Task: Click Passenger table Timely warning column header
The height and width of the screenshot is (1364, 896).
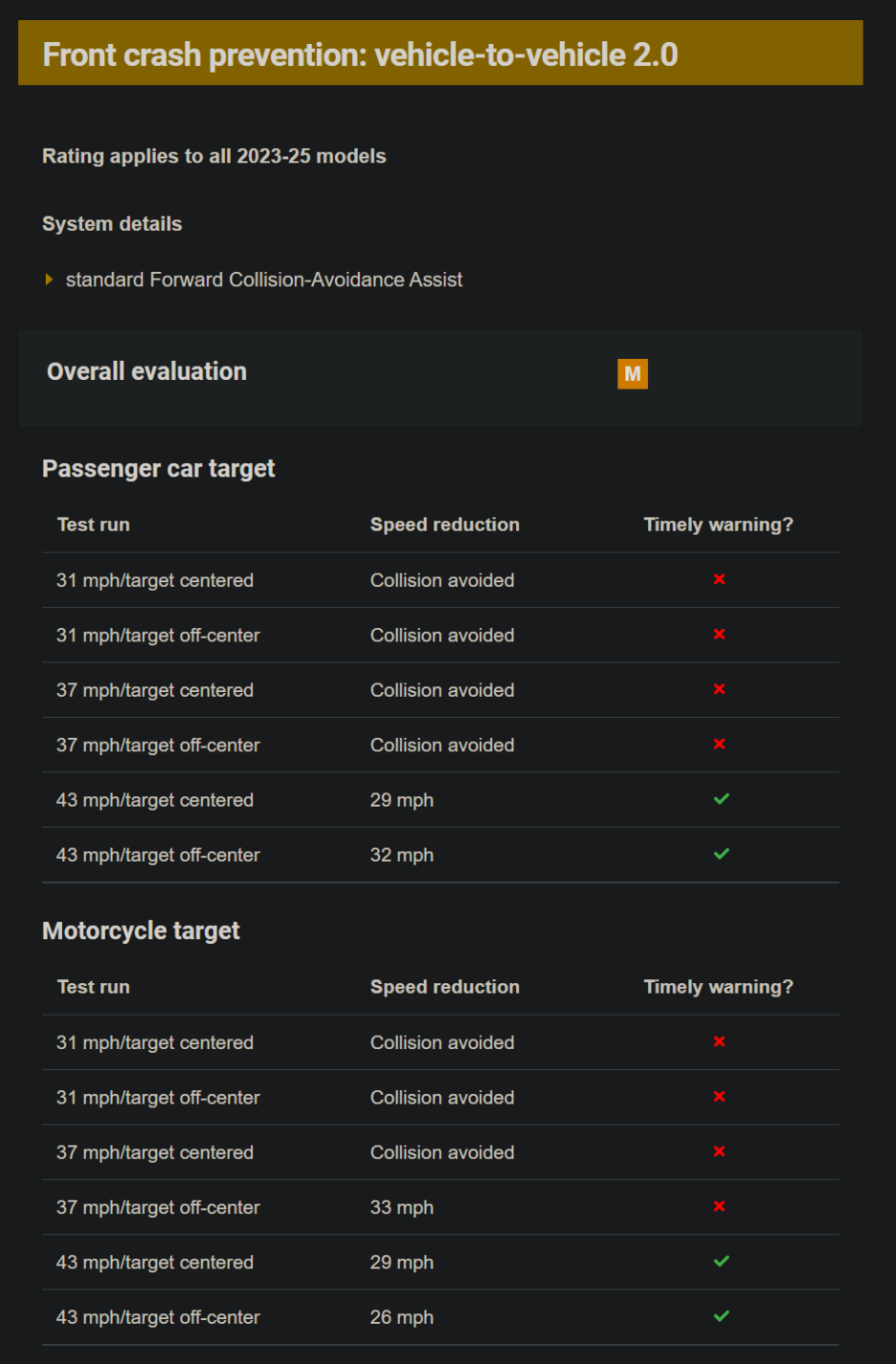Action: coord(718,525)
